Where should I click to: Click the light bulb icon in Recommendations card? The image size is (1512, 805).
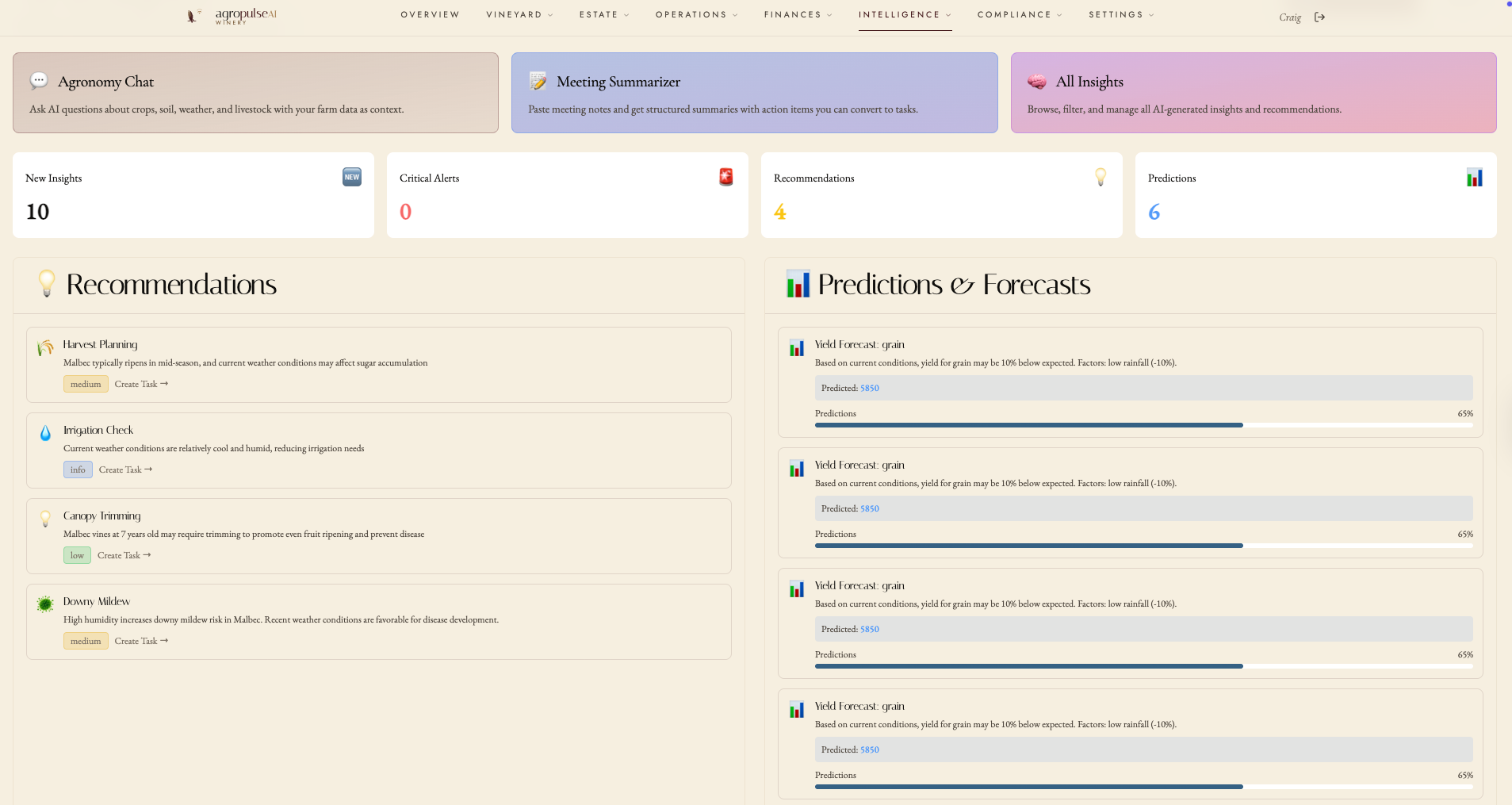click(x=1101, y=177)
